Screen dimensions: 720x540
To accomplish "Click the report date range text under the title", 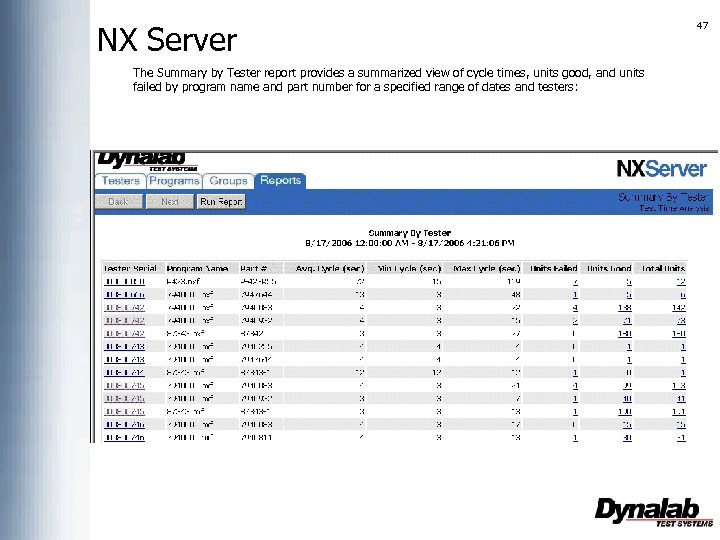I will [410, 243].
